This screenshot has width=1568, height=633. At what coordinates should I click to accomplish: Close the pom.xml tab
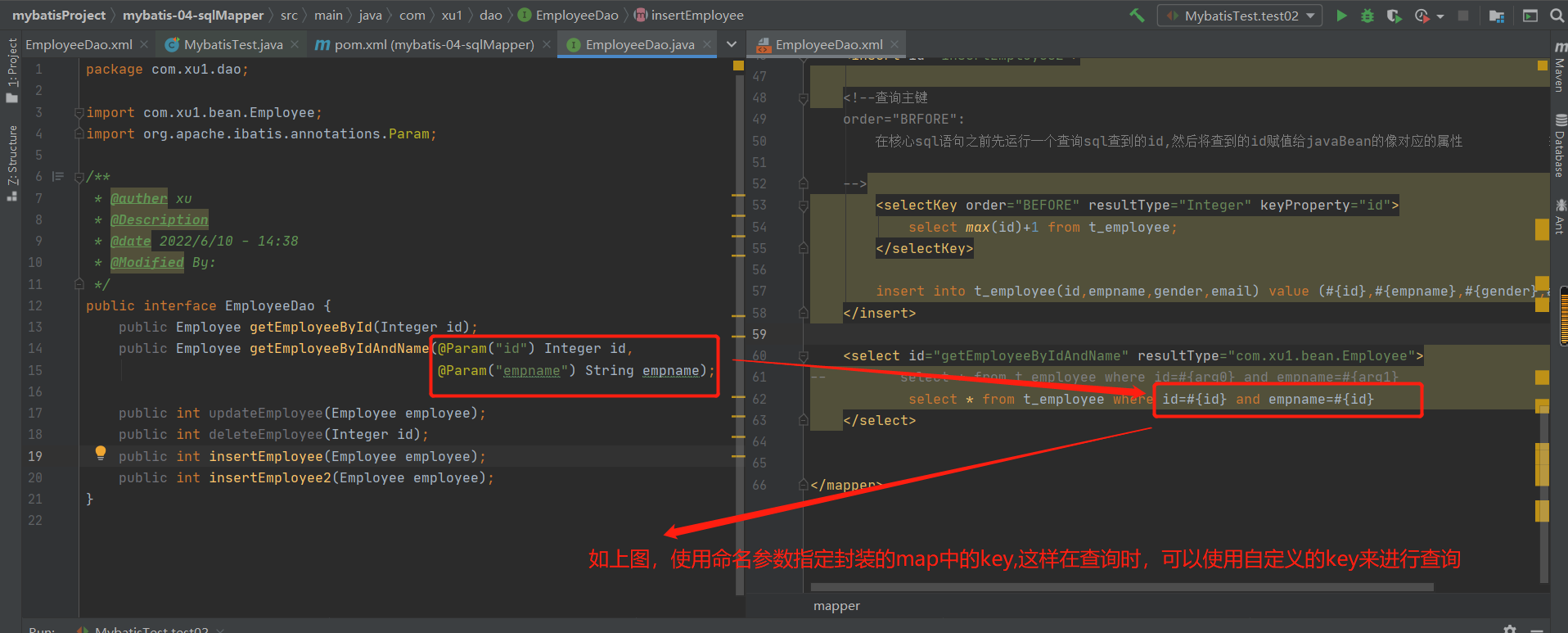tap(547, 44)
